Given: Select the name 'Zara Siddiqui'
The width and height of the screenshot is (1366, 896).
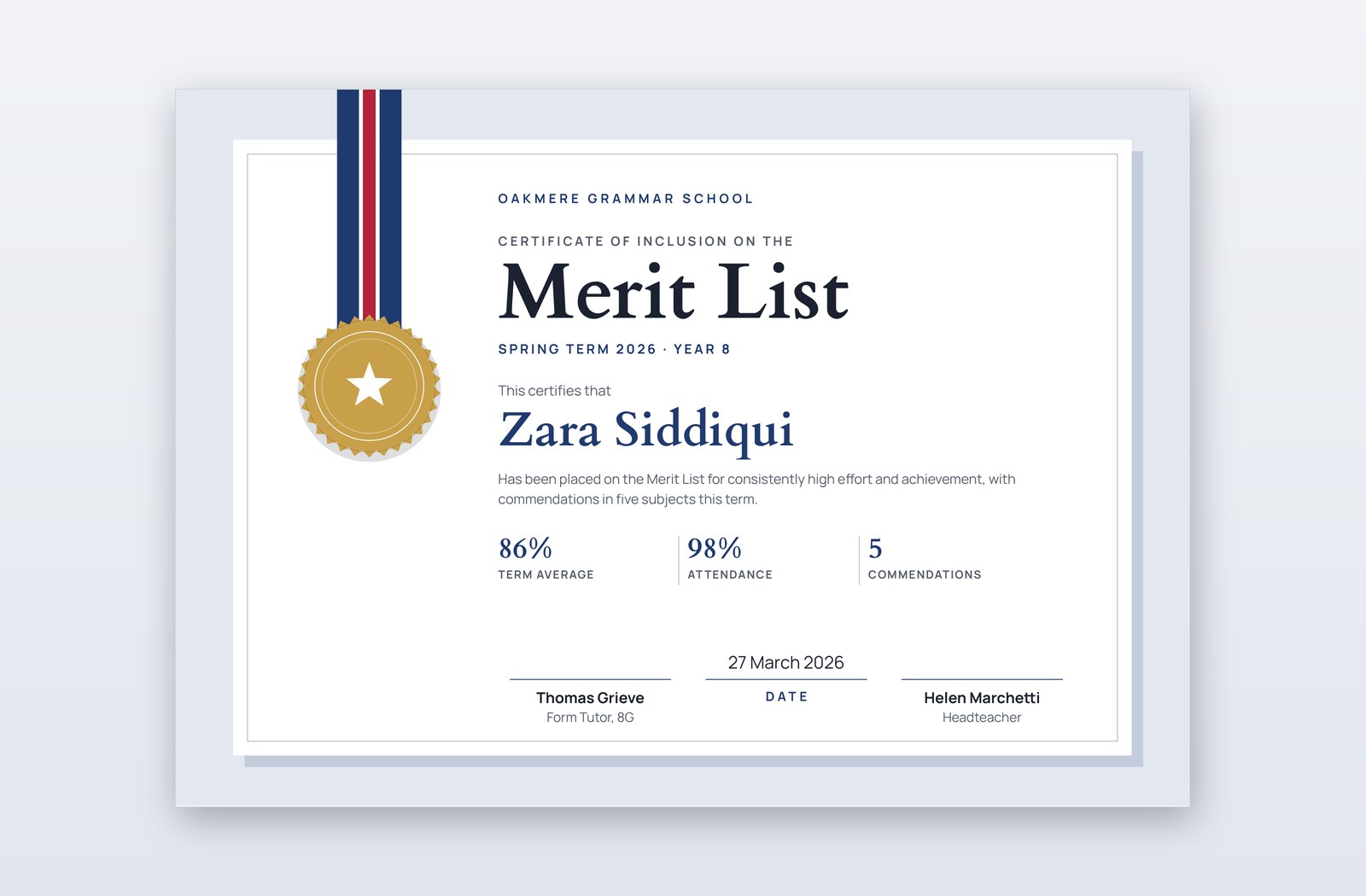Looking at the screenshot, I should pyautogui.click(x=646, y=430).
